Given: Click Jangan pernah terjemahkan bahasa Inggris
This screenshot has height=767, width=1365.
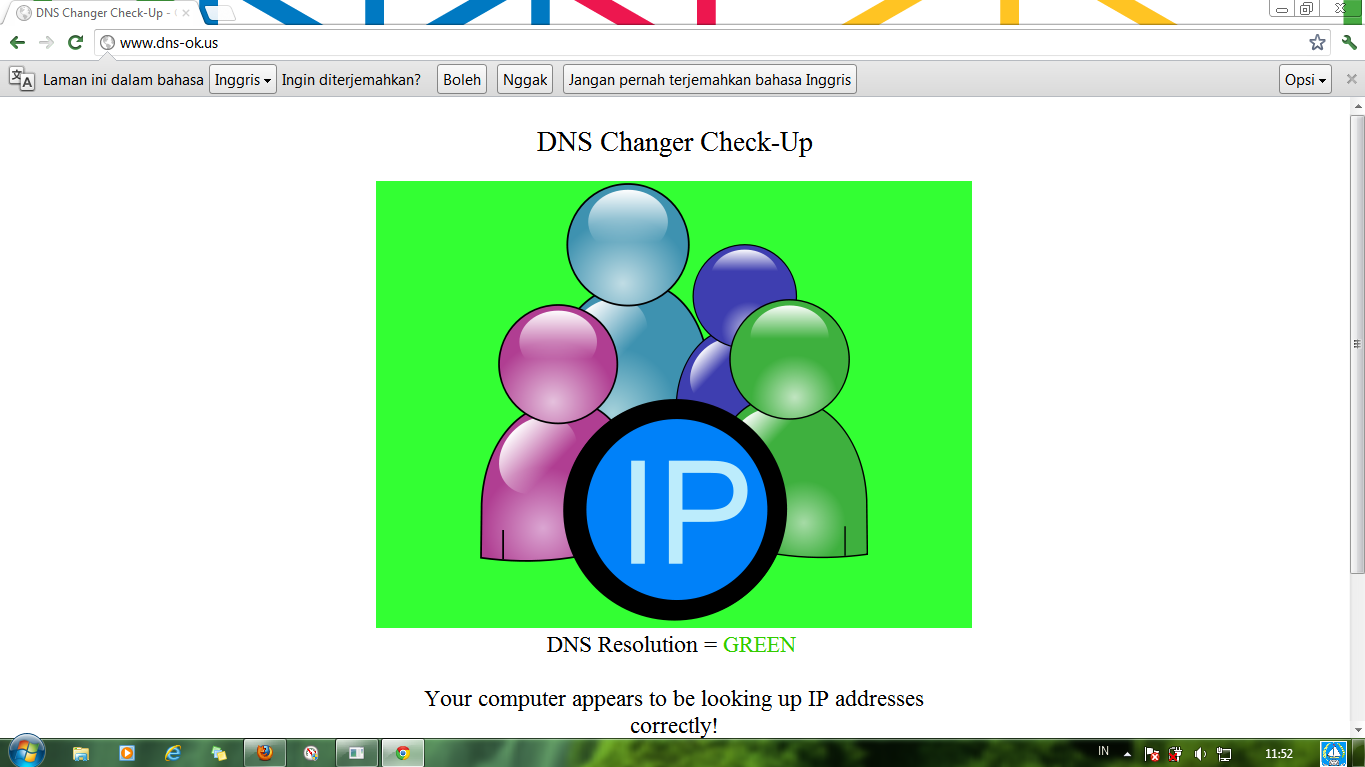Looking at the screenshot, I should coord(710,80).
